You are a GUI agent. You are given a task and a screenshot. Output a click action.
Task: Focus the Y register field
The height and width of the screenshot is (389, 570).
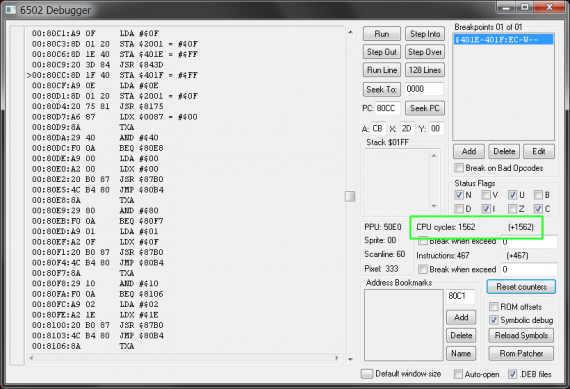click(x=436, y=129)
